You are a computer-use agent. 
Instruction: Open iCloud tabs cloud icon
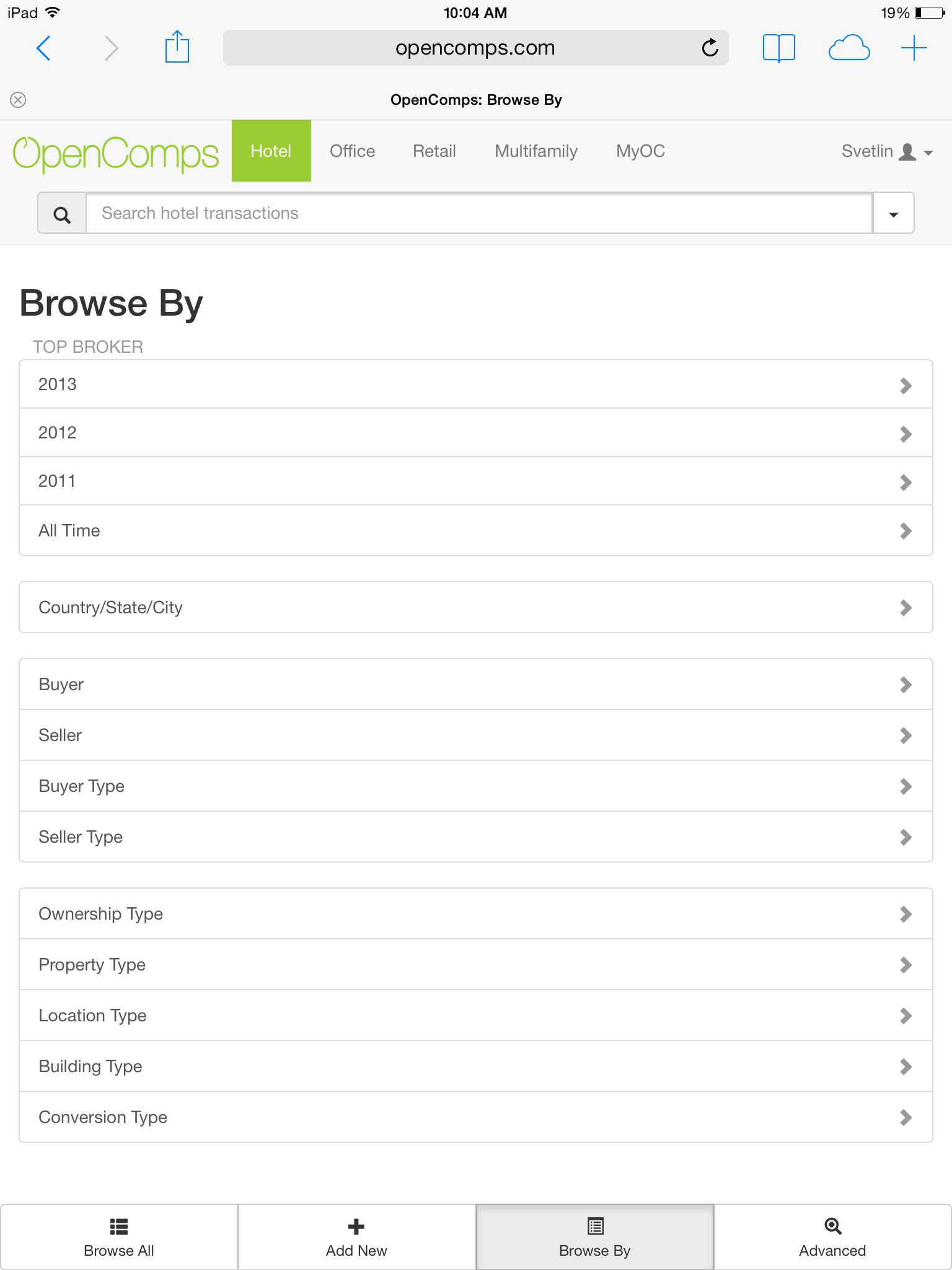[x=848, y=48]
